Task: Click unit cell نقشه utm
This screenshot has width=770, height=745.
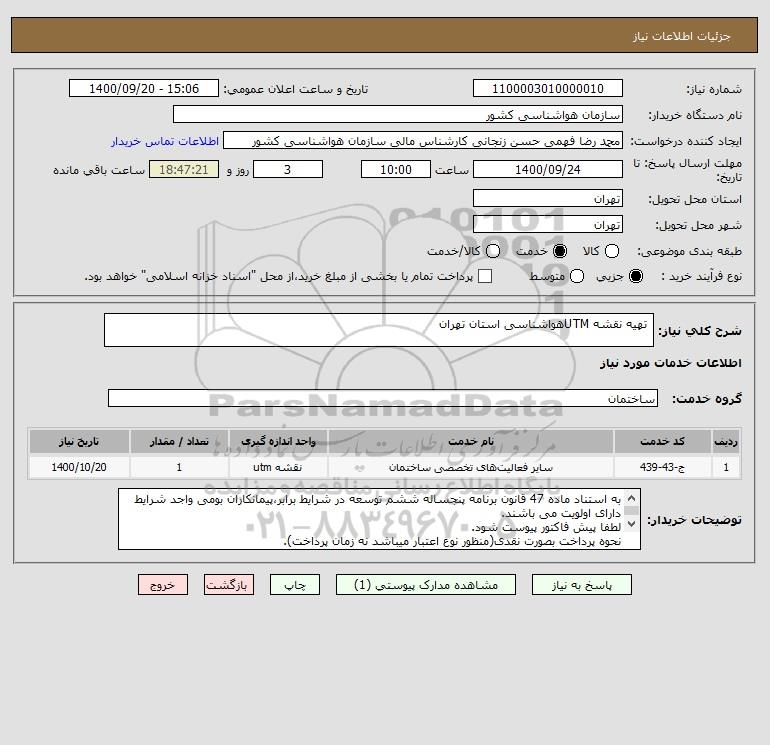Action: coord(278,467)
